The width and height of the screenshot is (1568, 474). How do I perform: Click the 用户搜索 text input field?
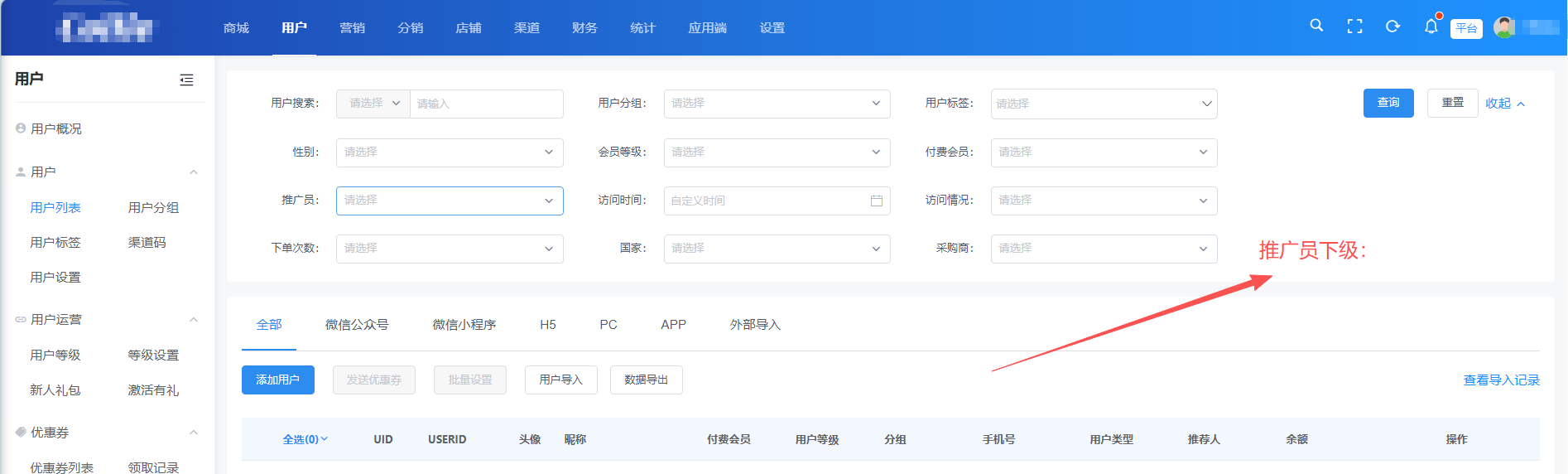(486, 104)
